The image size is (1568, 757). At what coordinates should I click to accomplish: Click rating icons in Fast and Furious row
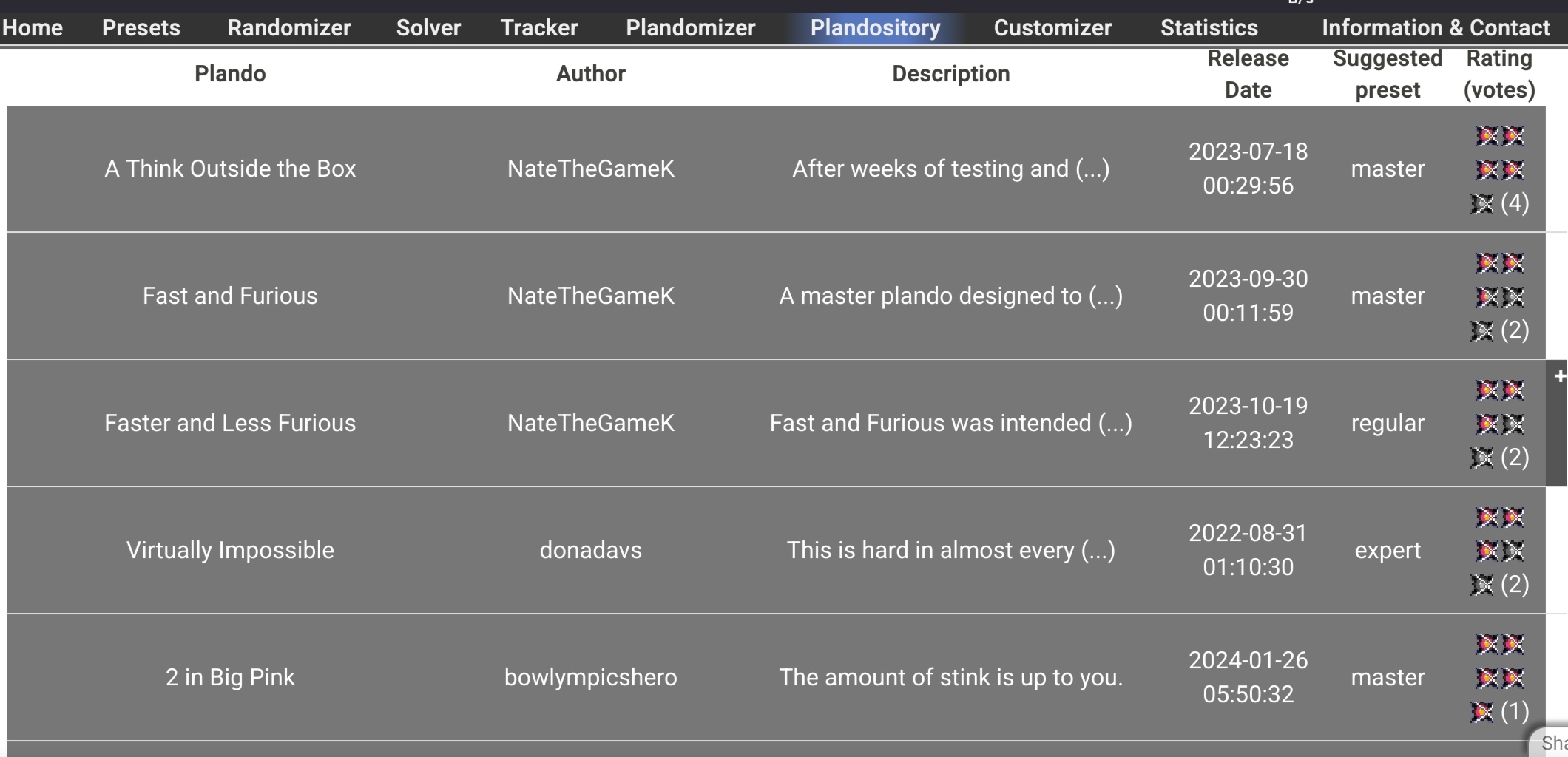[x=1499, y=296]
